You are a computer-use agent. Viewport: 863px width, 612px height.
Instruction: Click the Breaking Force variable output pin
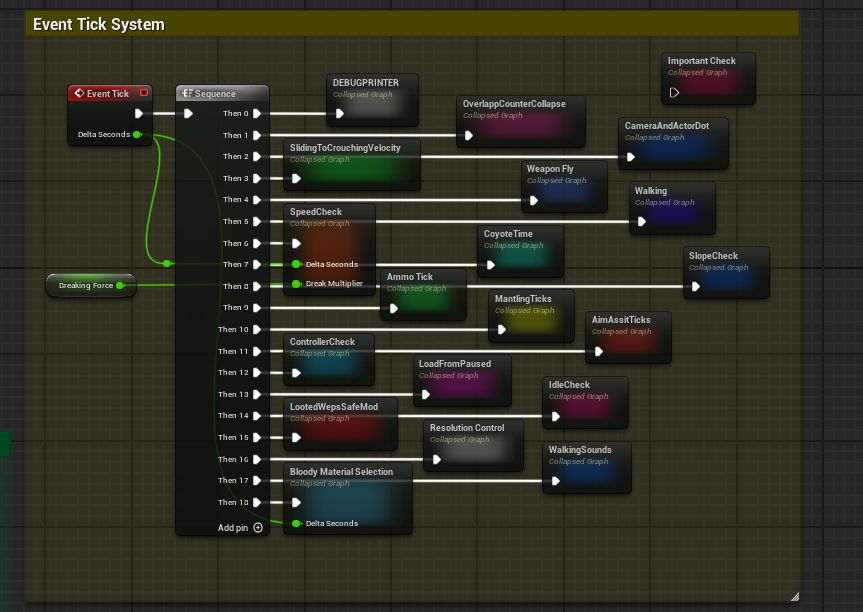click(120, 286)
